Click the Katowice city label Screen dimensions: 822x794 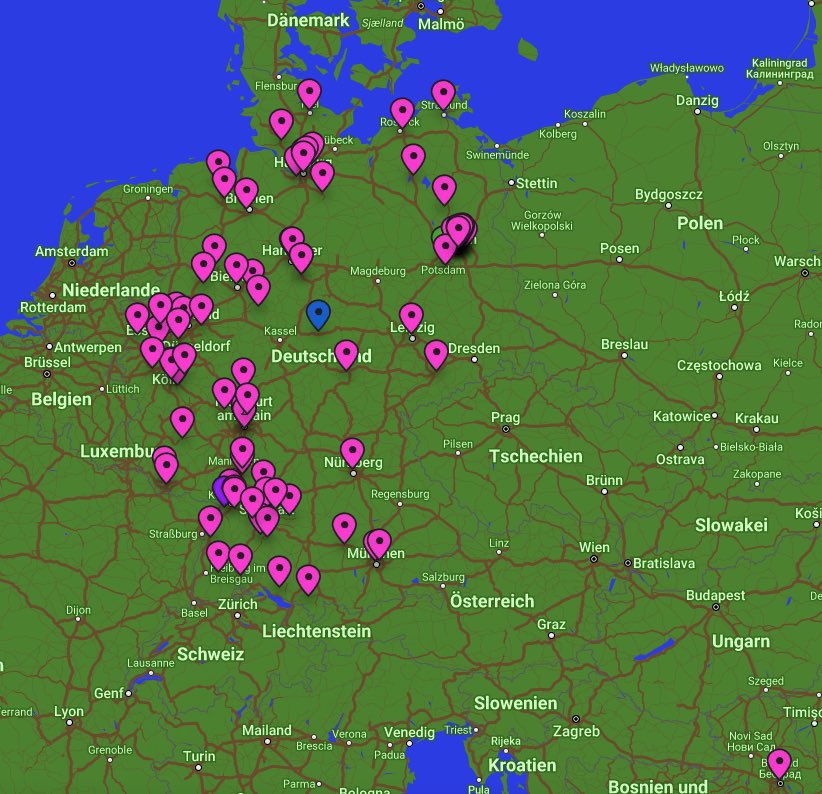(682, 416)
